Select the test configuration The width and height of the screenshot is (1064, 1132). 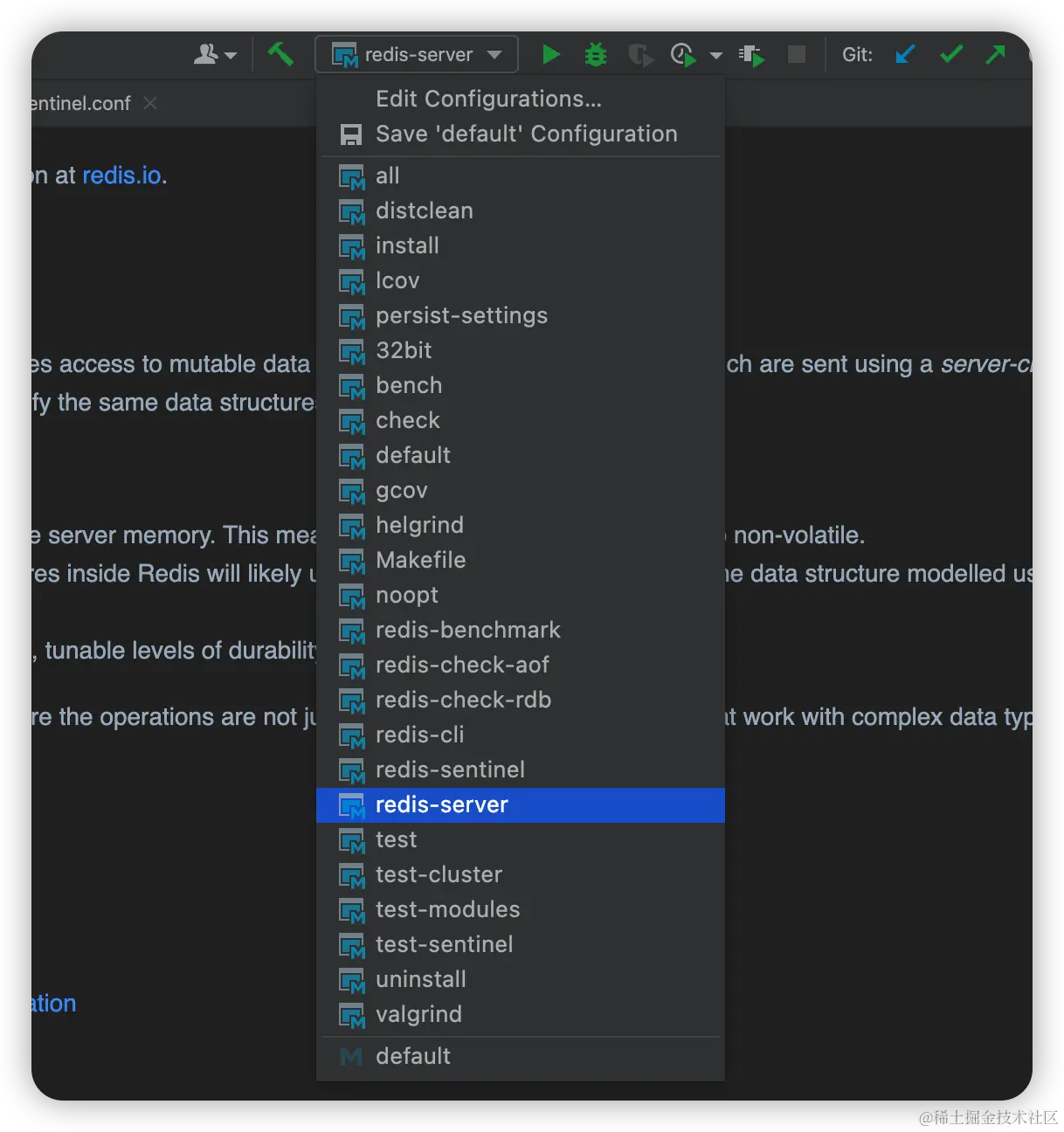tap(521, 839)
